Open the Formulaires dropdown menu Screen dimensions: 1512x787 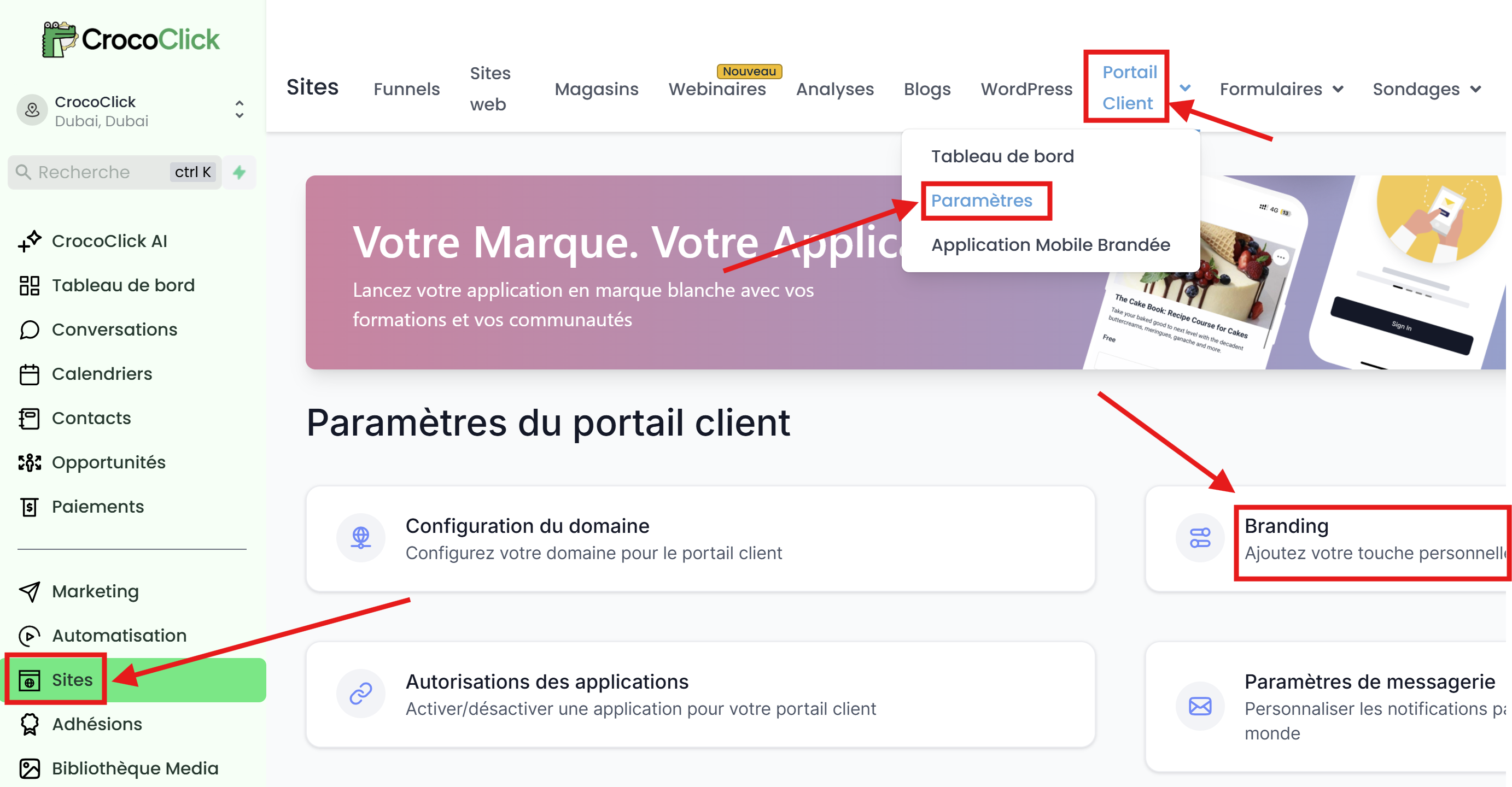[x=1282, y=89]
